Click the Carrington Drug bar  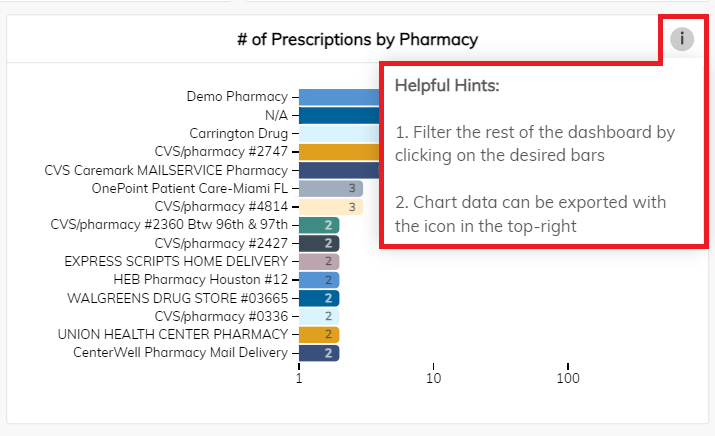(339, 134)
